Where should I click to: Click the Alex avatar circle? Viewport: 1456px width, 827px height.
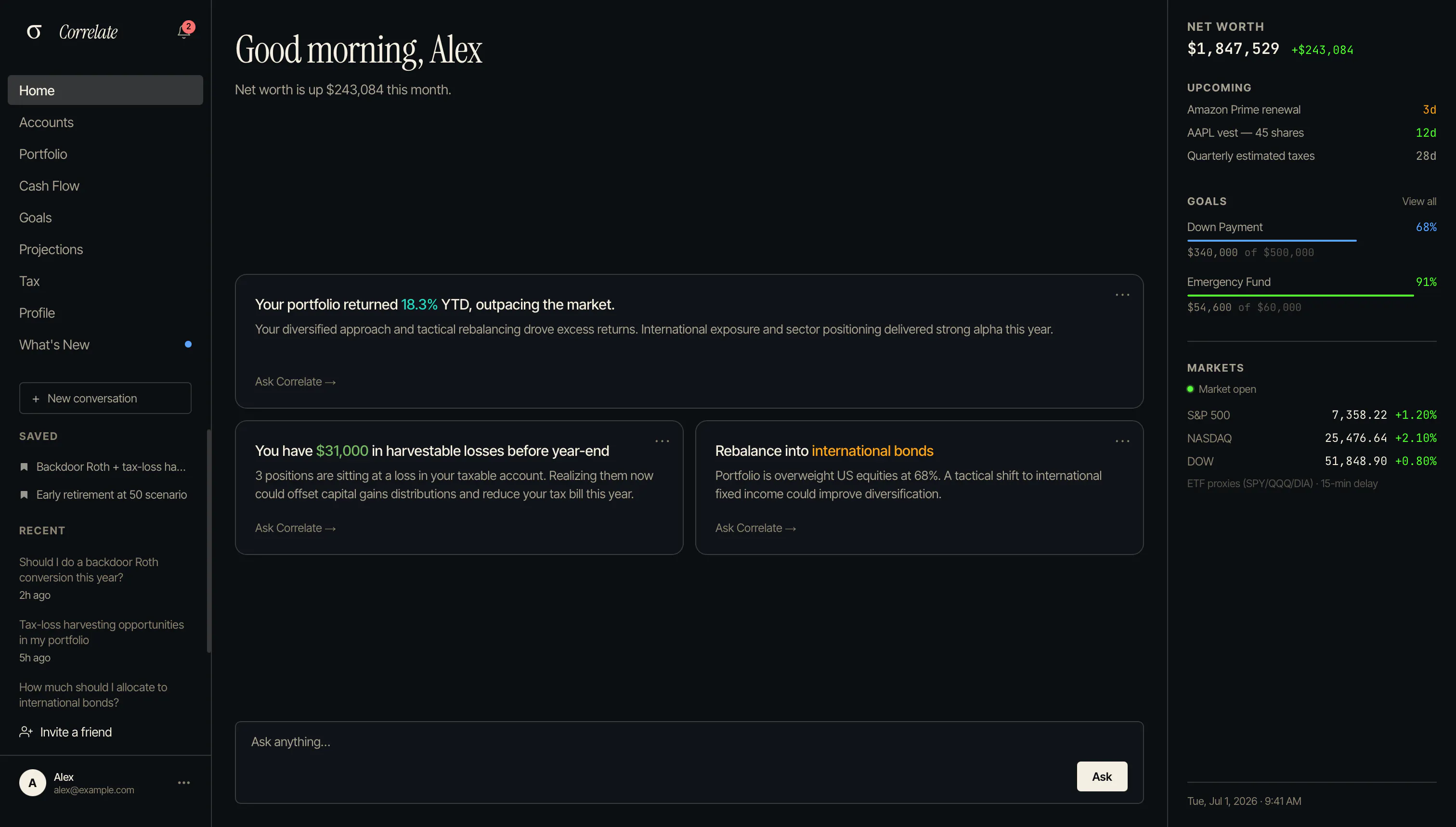click(32, 783)
